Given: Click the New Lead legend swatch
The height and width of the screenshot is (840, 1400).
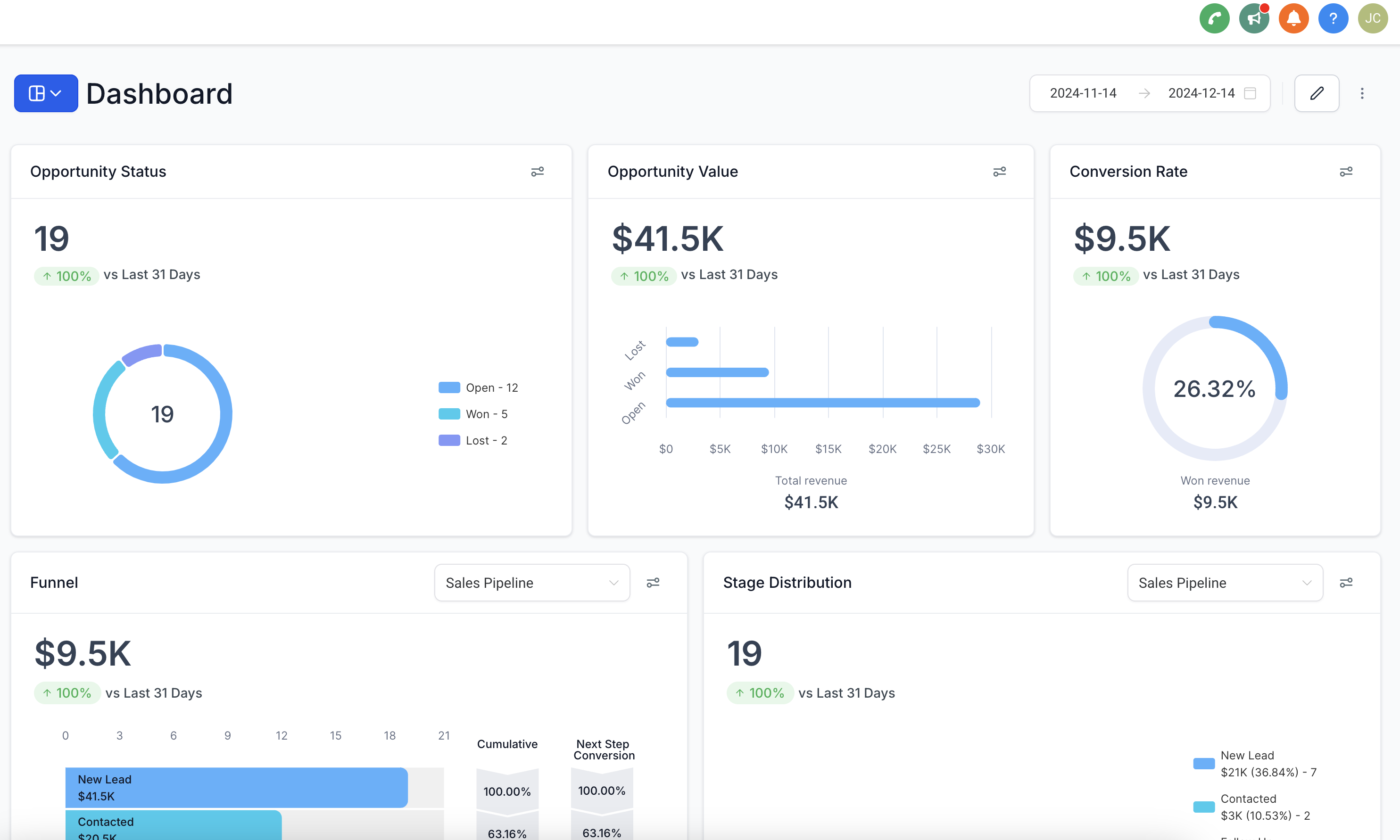Looking at the screenshot, I should (x=1203, y=764).
